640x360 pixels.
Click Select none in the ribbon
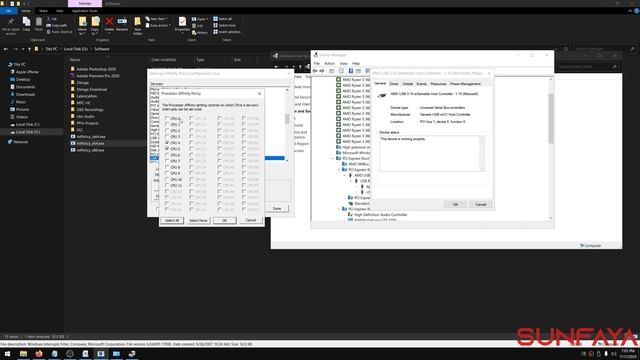(x=224, y=25)
